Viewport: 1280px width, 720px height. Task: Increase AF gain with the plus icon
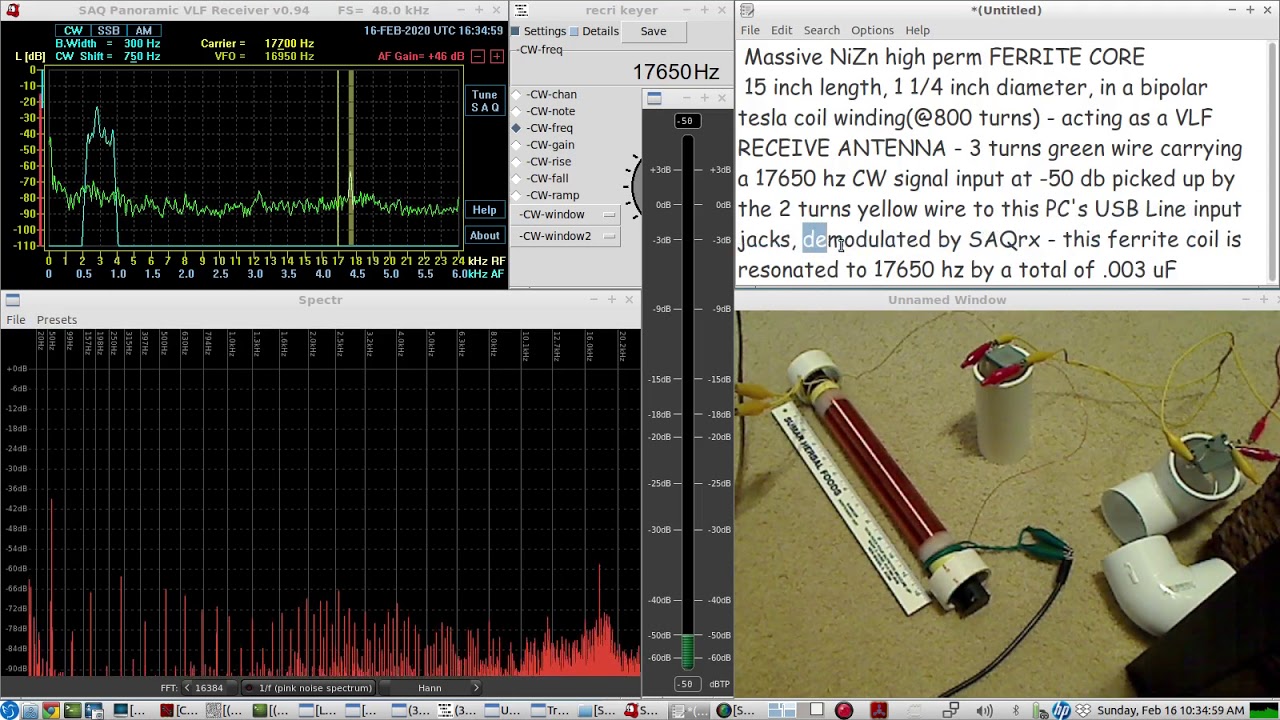496,56
